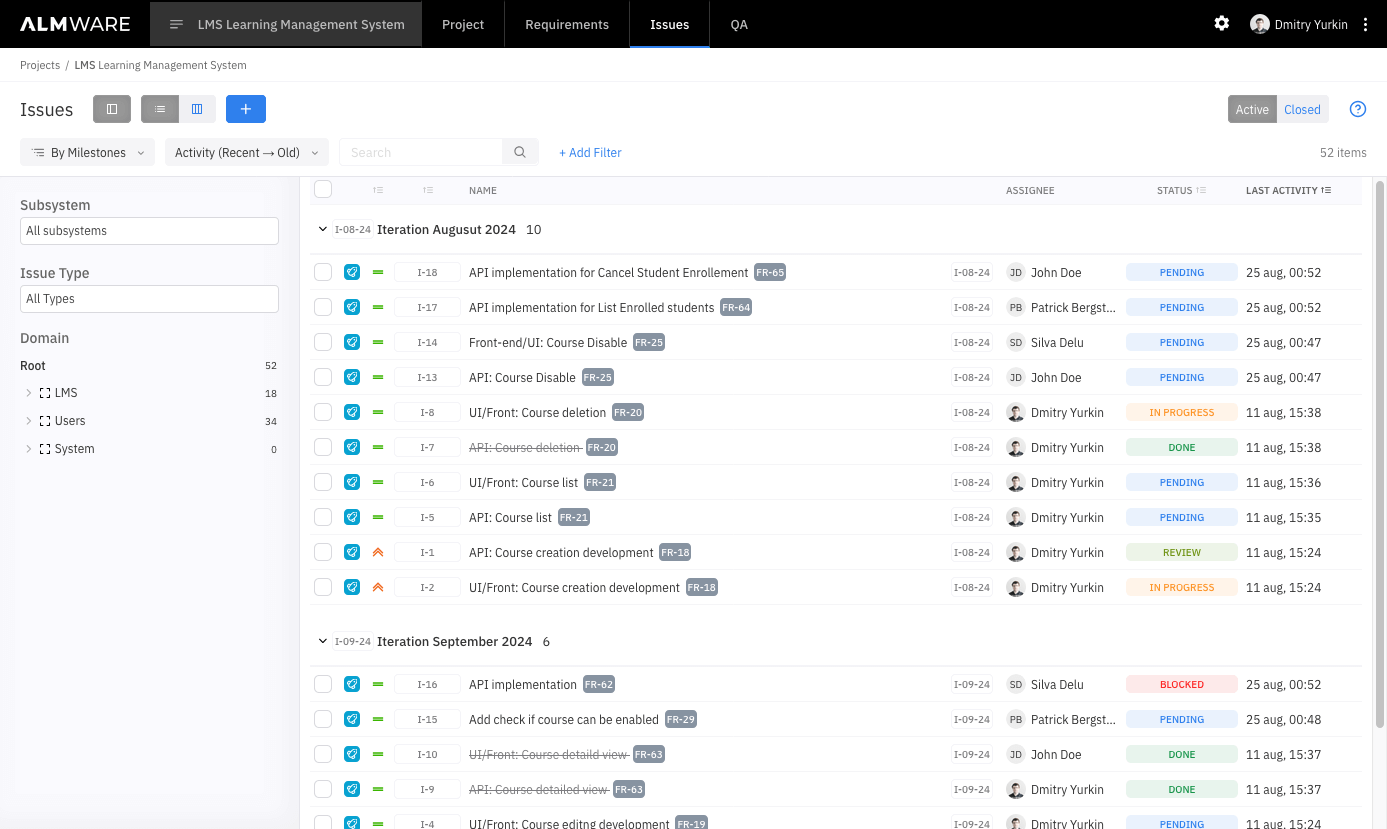Add a new issue with plus button
This screenshot has width=1387, height=829.
(246, 109)
